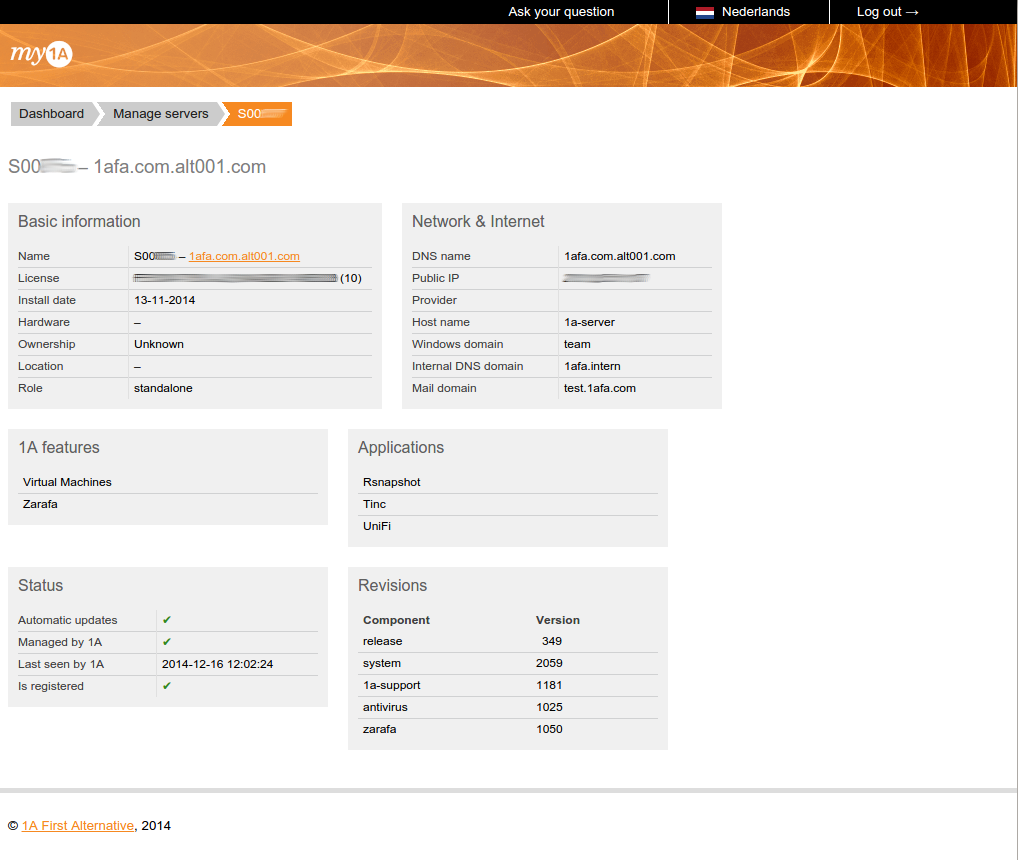Open the 1afa.com.alt001.com server link
This screenshot has height=860, width=1018.
[244, 256]
